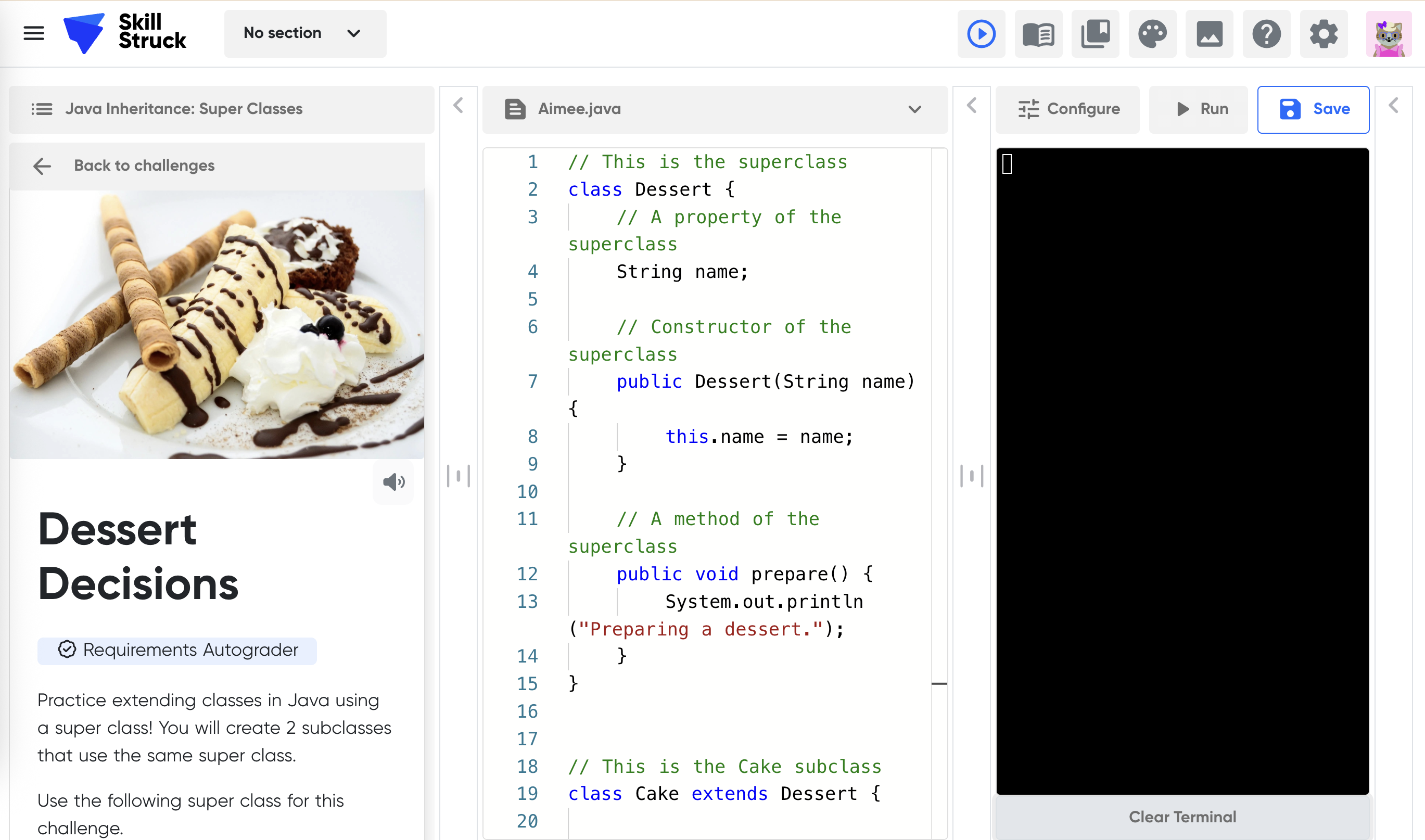The image size is (1425, 840).
Task: Open the book reader icon
Action: click(x=1038, y=33)
